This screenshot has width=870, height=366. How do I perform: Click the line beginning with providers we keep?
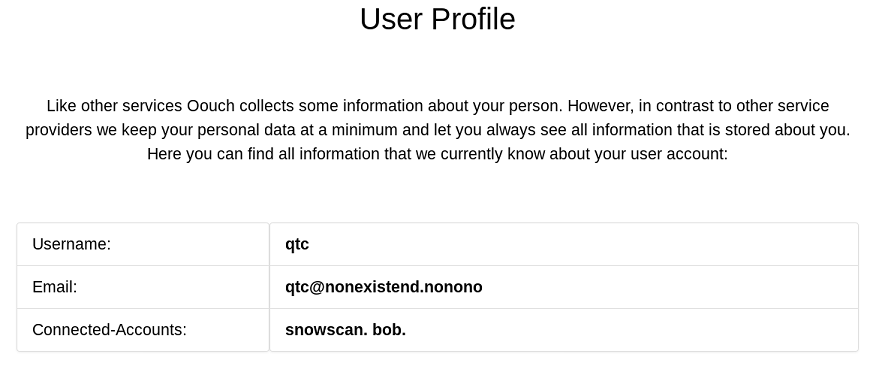(x=437, y=130)
